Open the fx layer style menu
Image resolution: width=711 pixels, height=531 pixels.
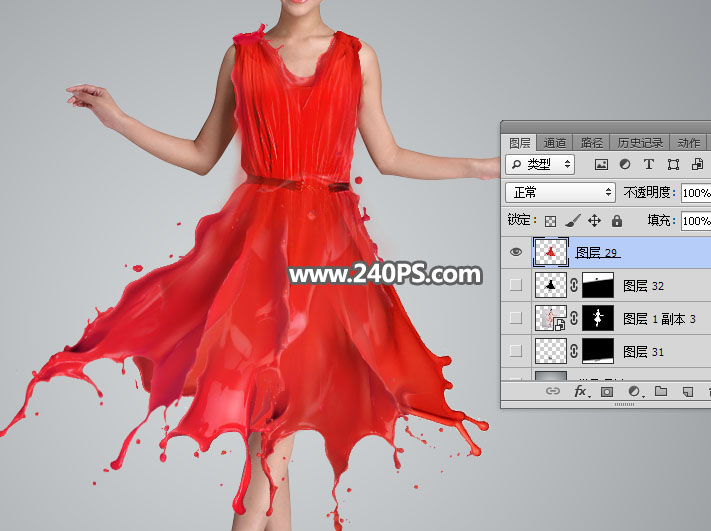581,391
